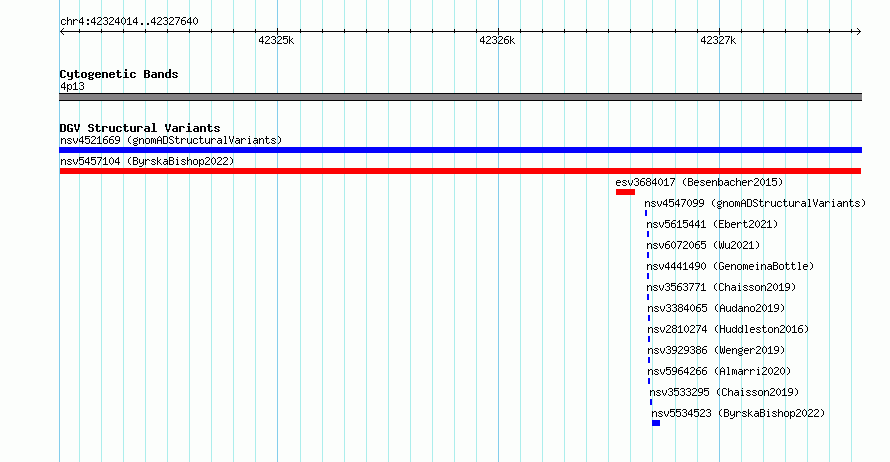890x462 pixels.
Task: Click the nsv5457104 ByrskaBishop2022 label
Action: click(147, 161)
